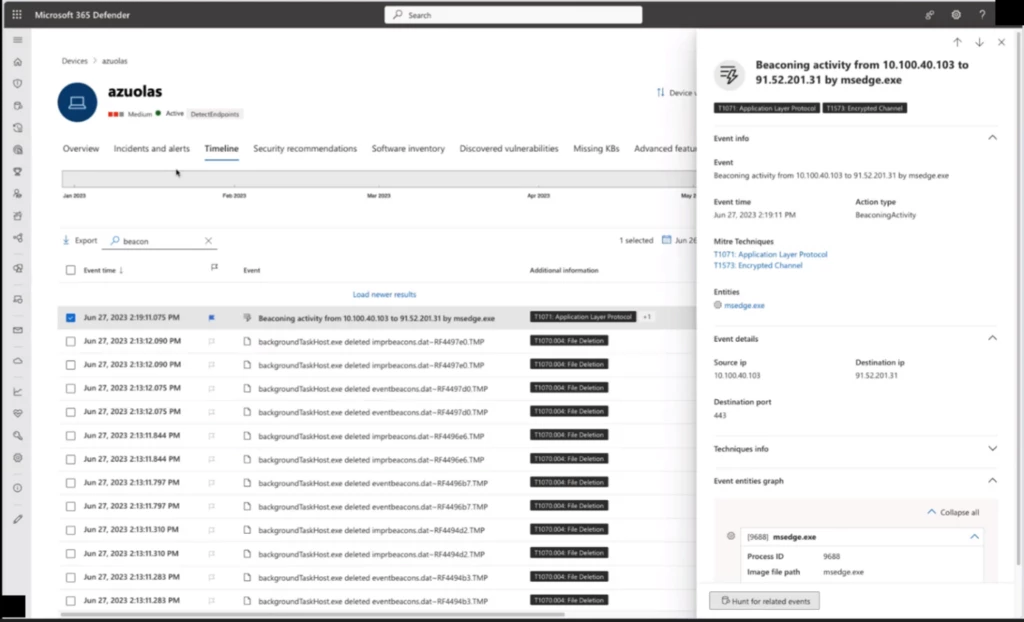Open the Incidents and alerts tab

(151, 148)
